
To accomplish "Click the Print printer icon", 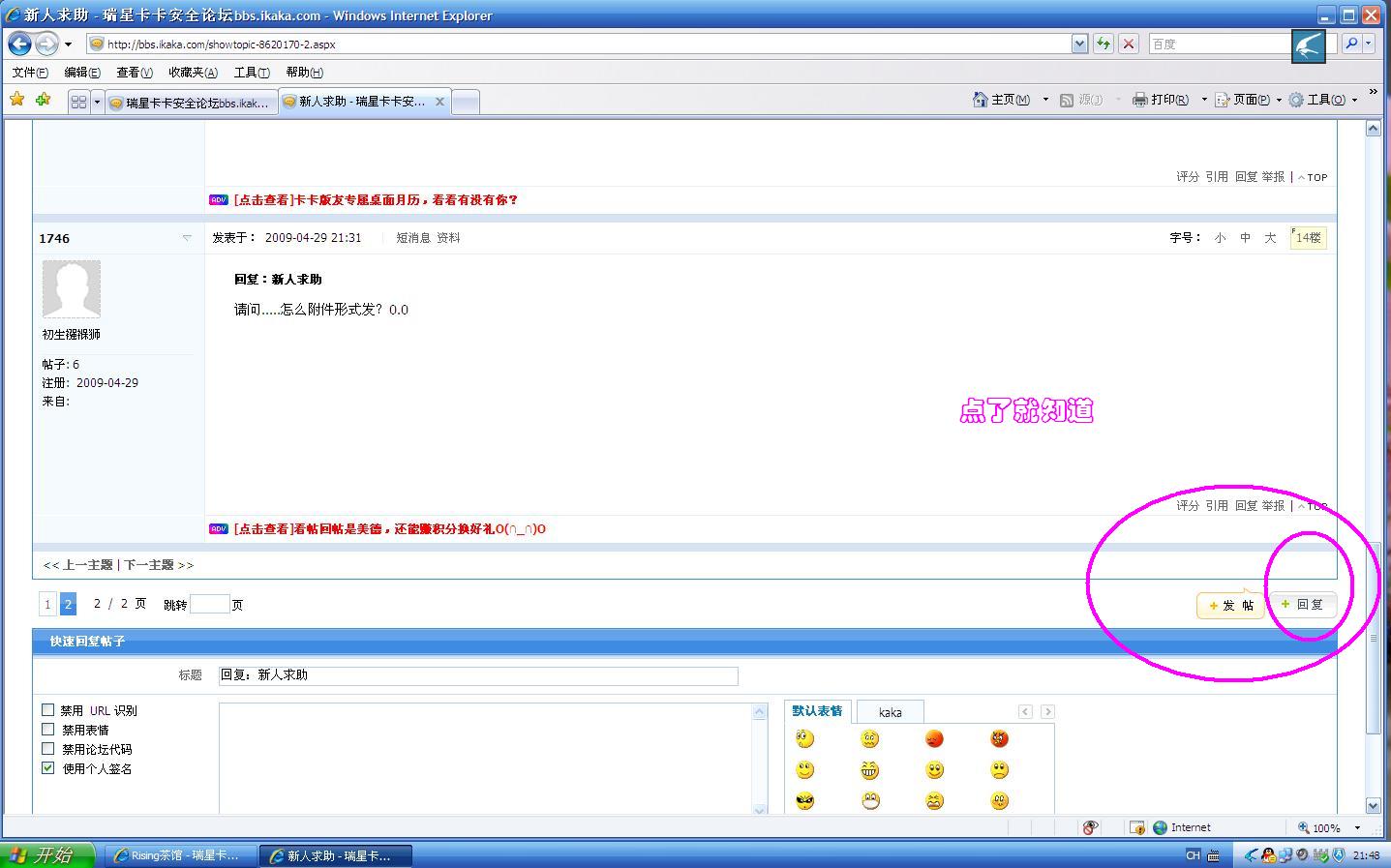I will [1140, 100].
